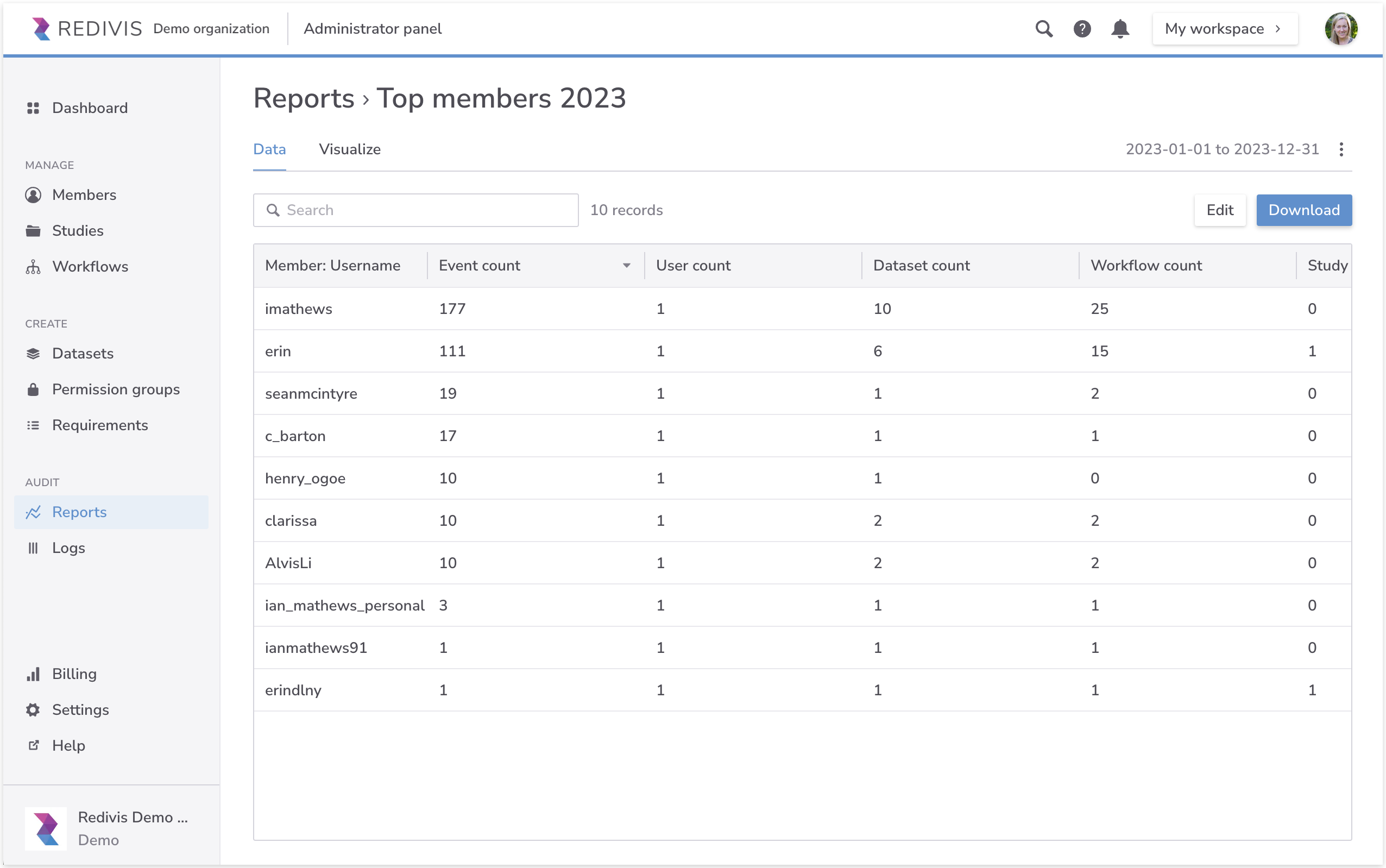This screenshot has height=868, width=1386.
Task: Open Permission groups lock icon
Action: [33, 390]
